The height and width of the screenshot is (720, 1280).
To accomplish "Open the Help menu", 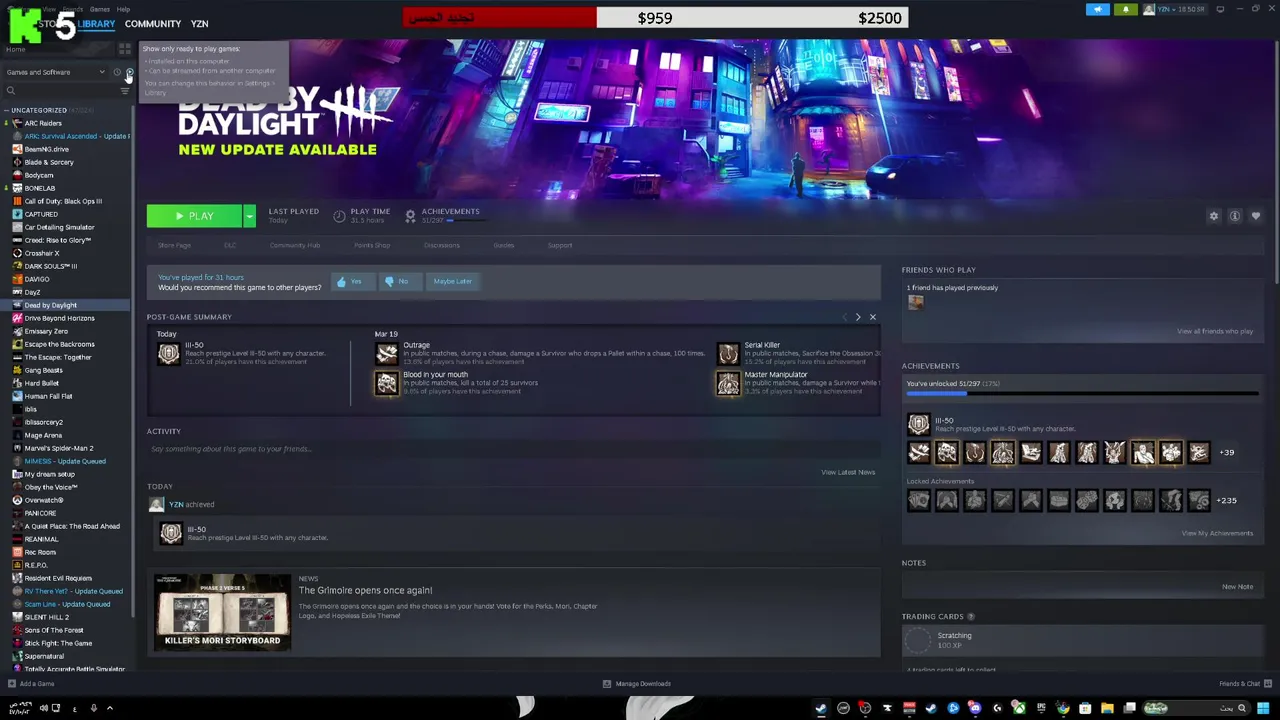I will click(x=123, y=9).
